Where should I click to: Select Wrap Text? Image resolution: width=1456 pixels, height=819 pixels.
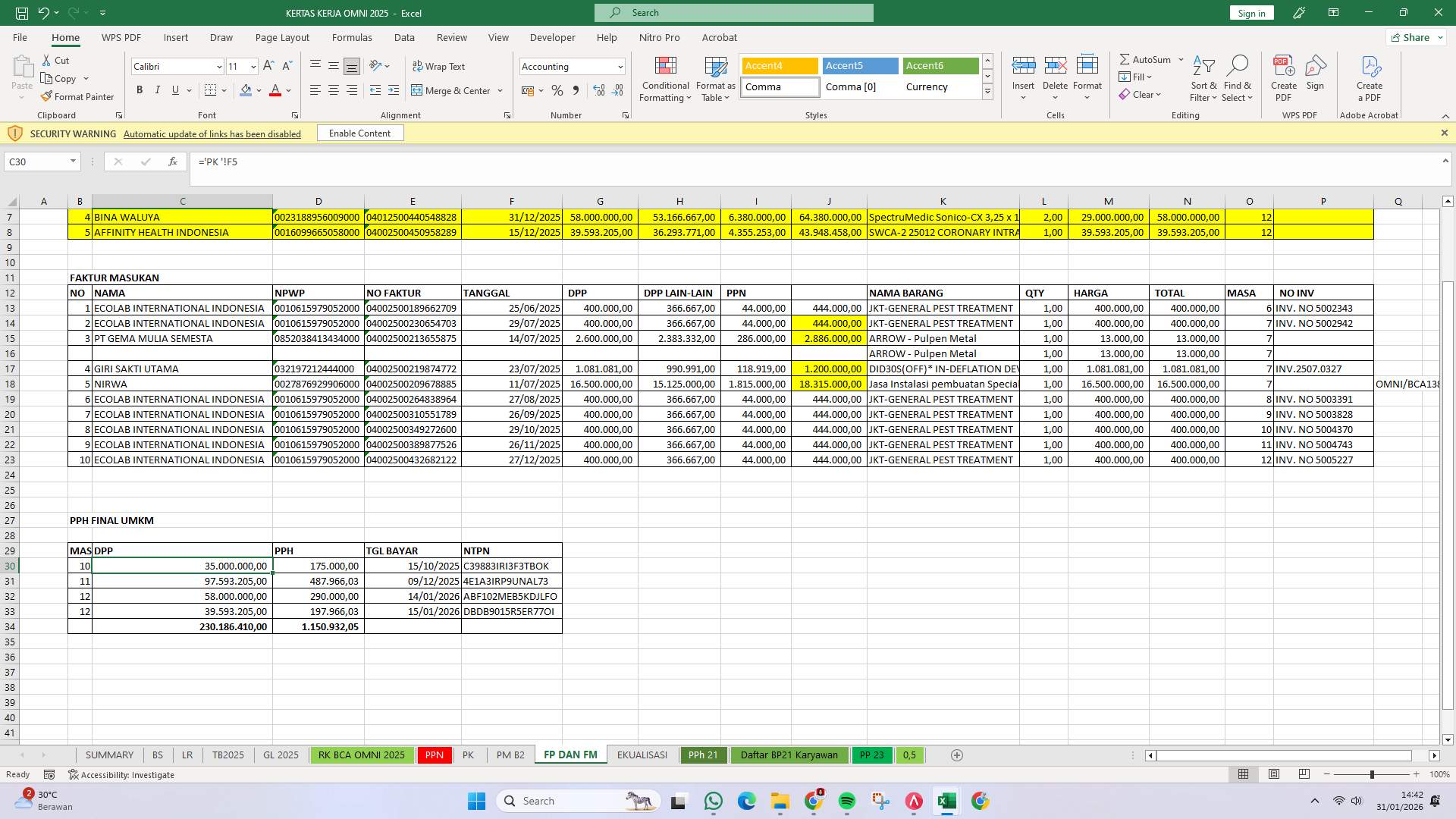[x=439, y=66]
